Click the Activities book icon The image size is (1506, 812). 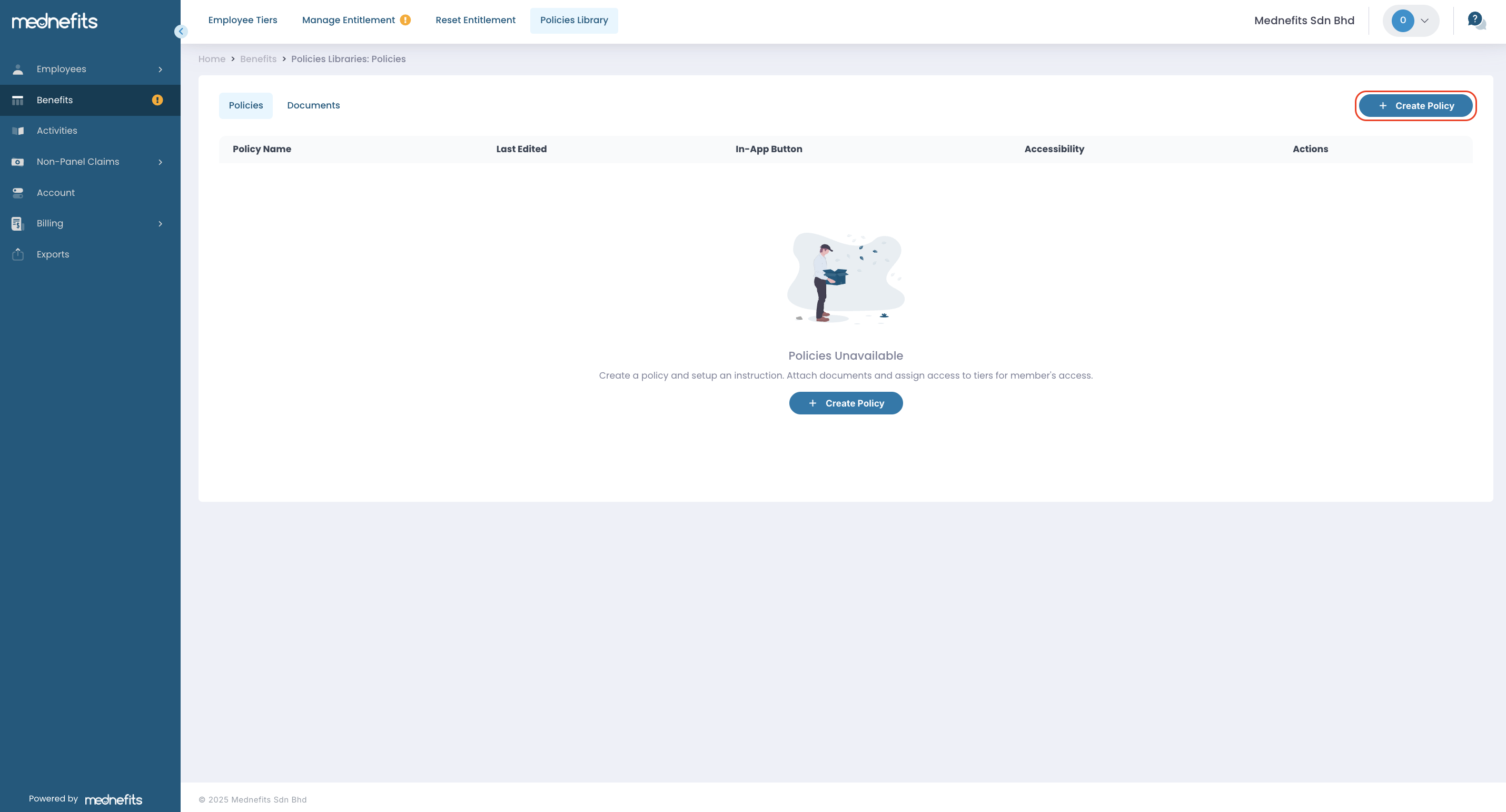click(18, 131)
